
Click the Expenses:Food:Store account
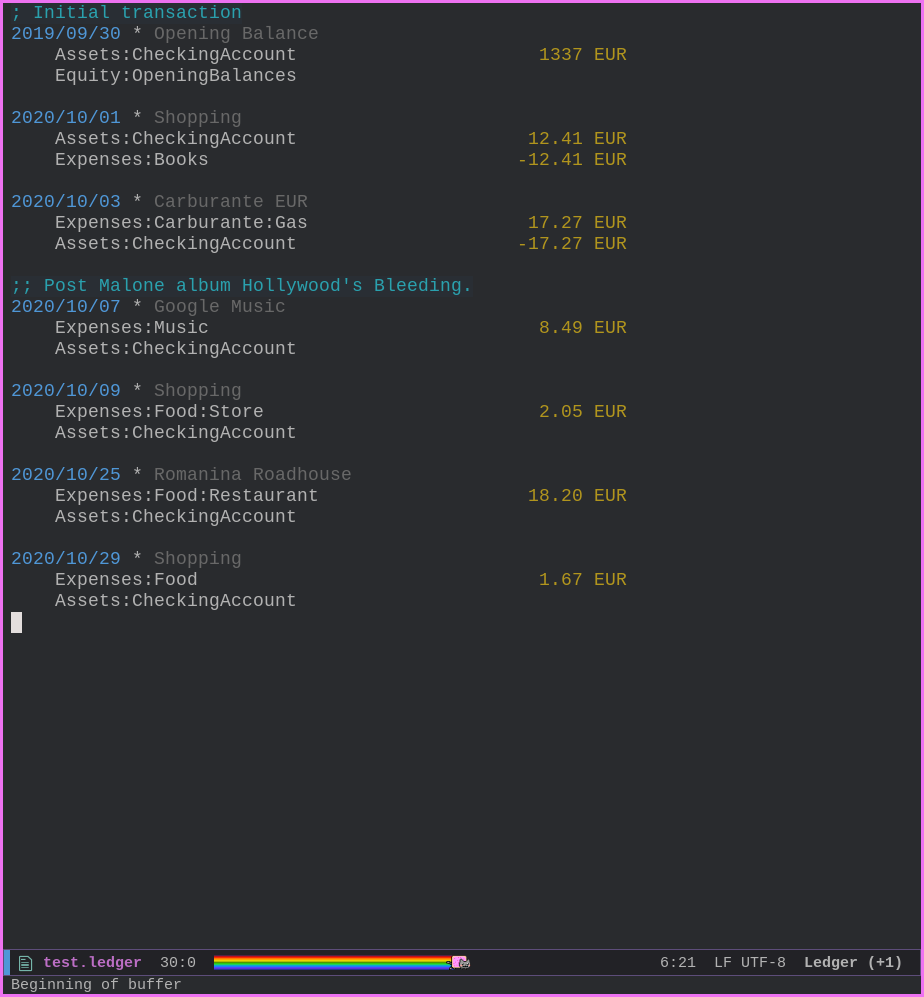pos(159,411)
